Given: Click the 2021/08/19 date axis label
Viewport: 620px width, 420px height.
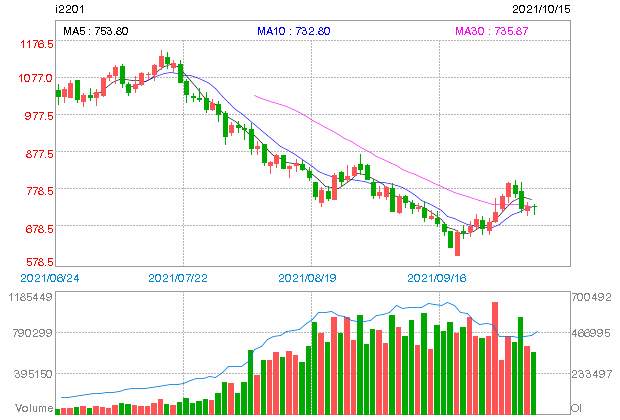Looking at the screenshot, I should (307, 278).
